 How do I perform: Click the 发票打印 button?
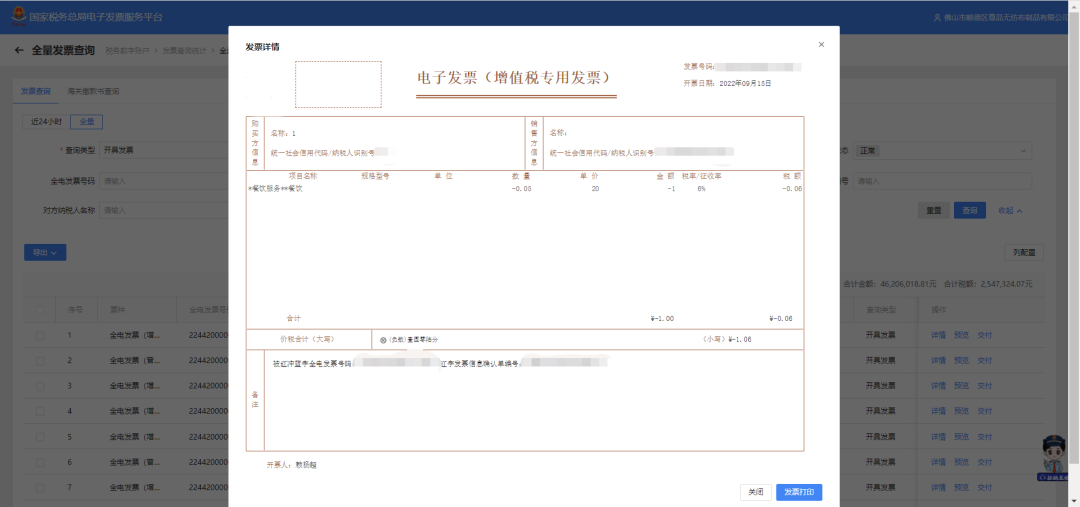pyautogui.click(x=799, y=492)
